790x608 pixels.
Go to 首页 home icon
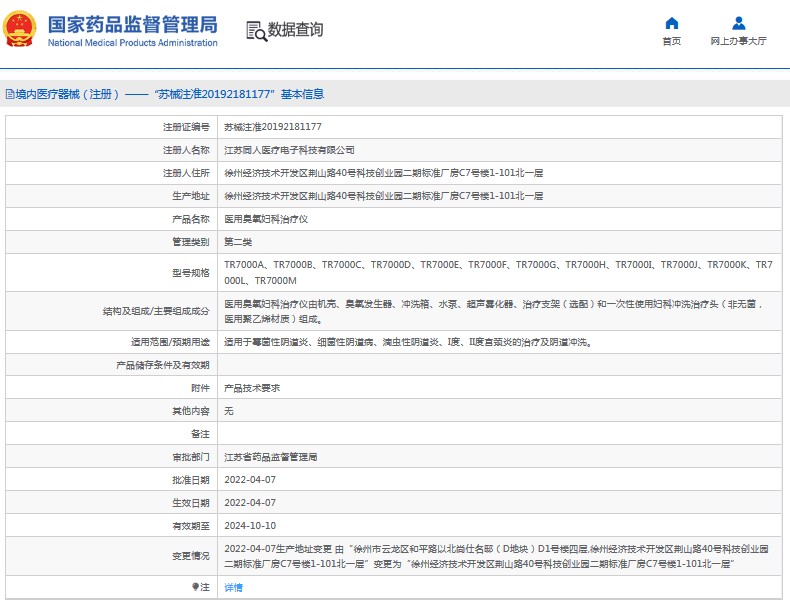672,23
